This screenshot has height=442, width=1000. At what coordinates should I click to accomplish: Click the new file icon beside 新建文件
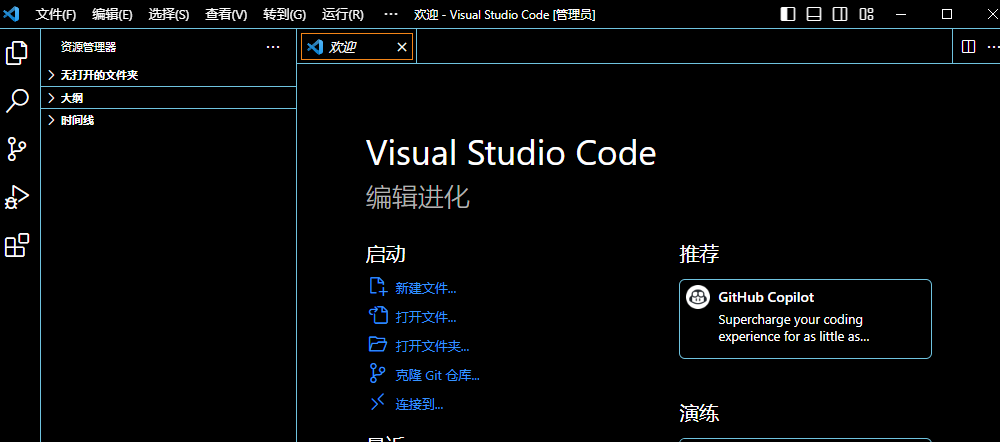378,286
